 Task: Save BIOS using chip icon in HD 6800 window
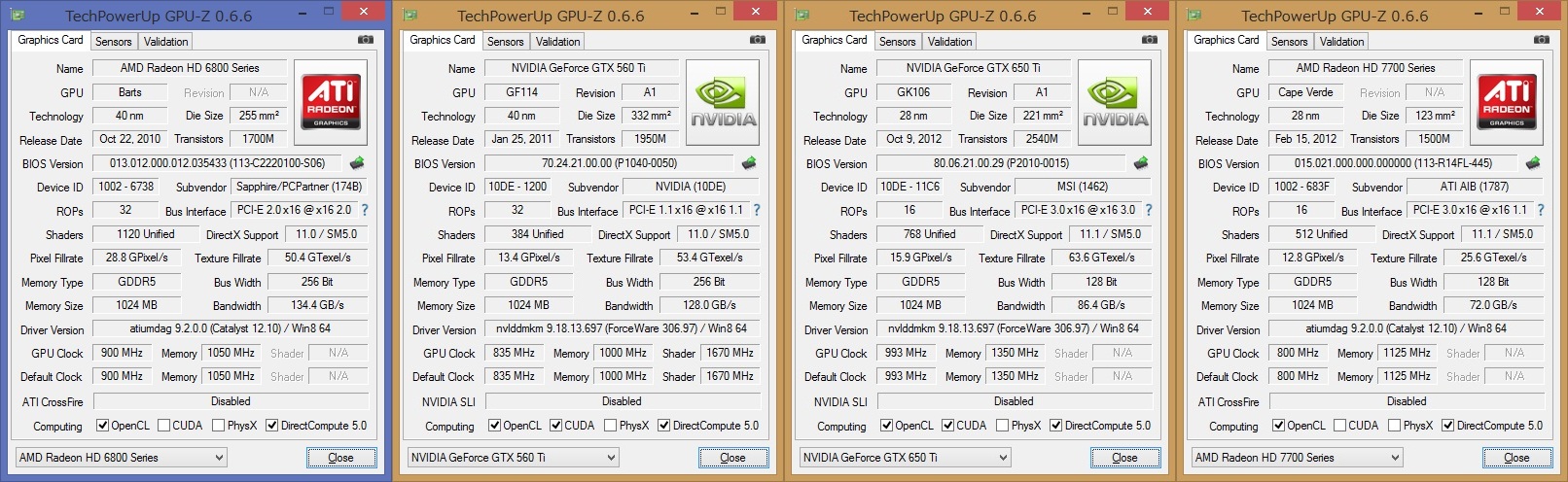357,163
